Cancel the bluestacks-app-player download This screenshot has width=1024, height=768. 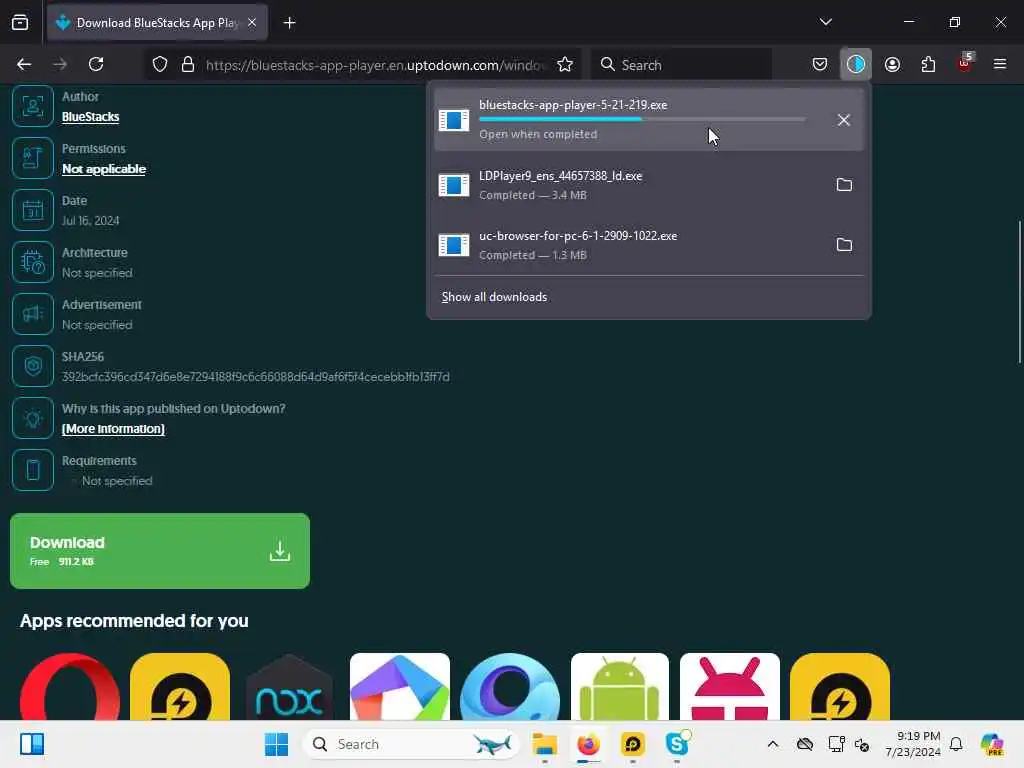pos(844,120)
